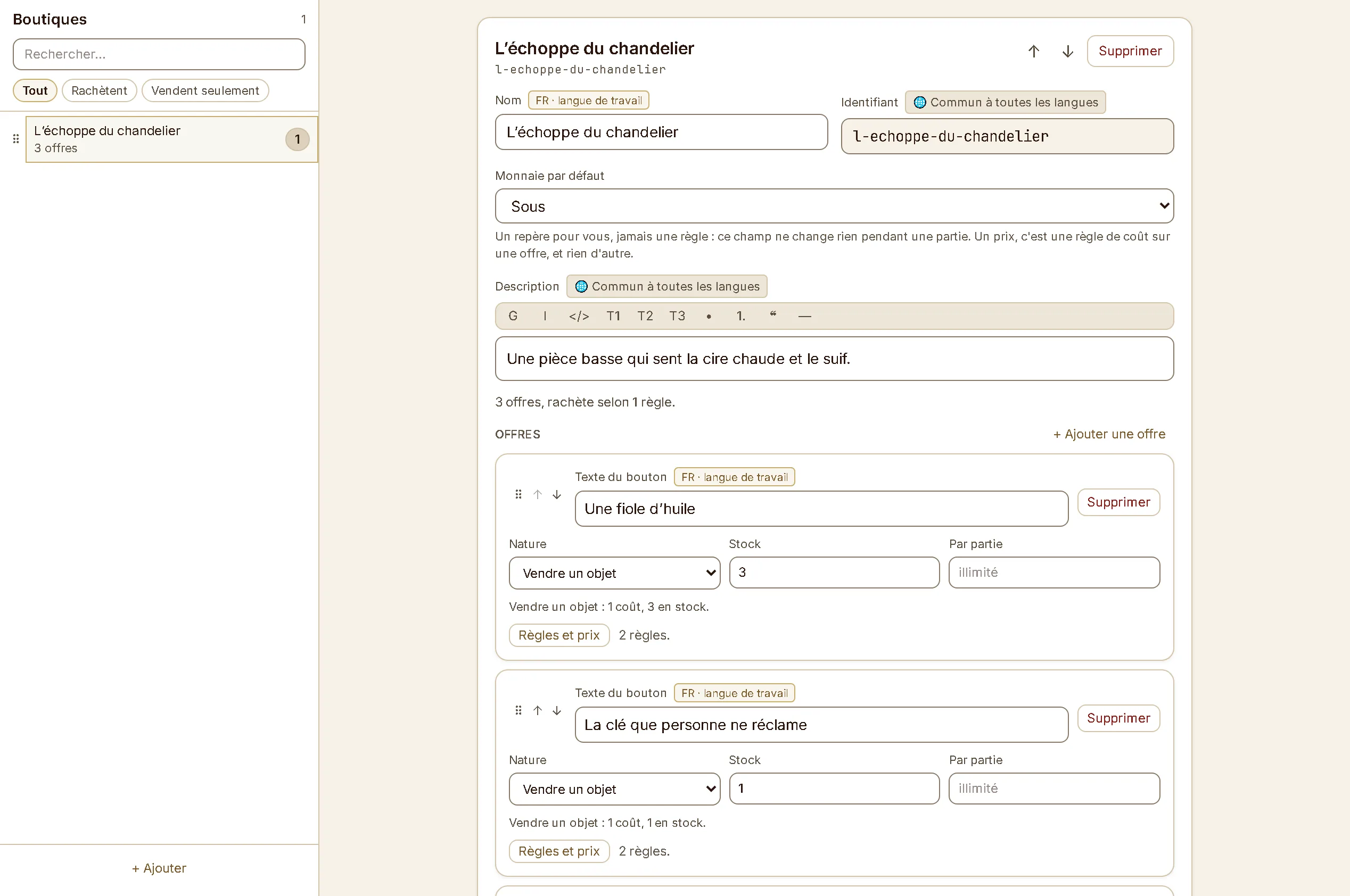This screenshot has width=1350, height=896.
Task: Click the text 'Vendre un objet : 1 coût, 1 en stock.'
Action: click(607, 822)
